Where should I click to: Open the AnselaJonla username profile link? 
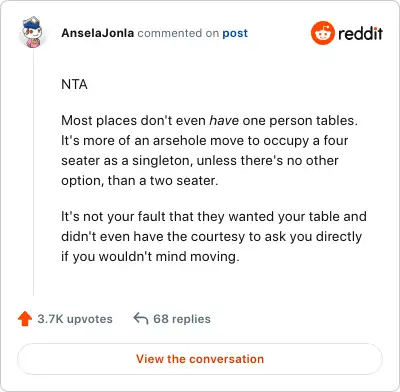click(x=98, y=33)
